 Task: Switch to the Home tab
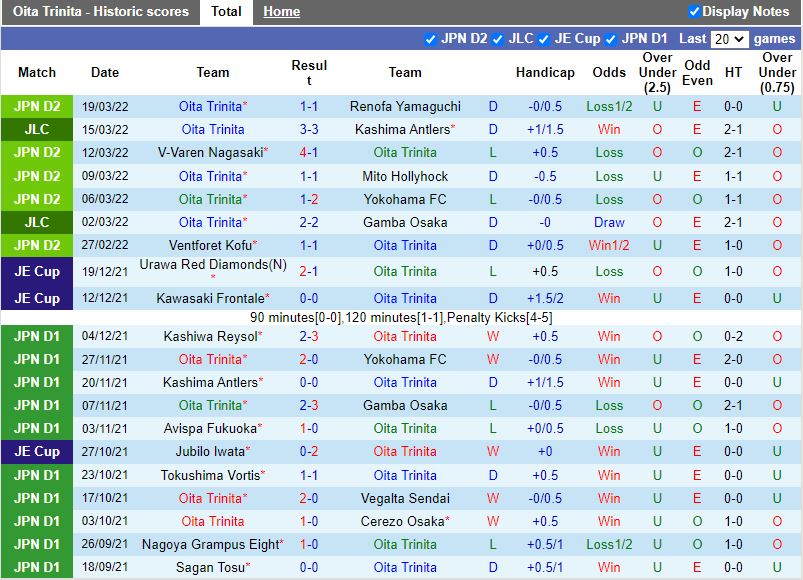[x=281, y=12]
